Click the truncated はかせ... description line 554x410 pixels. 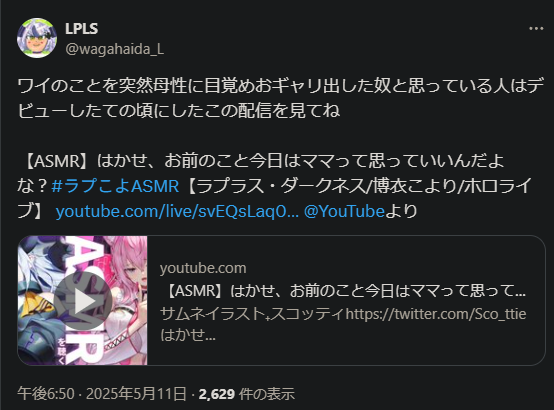click(x=188, y=335)
